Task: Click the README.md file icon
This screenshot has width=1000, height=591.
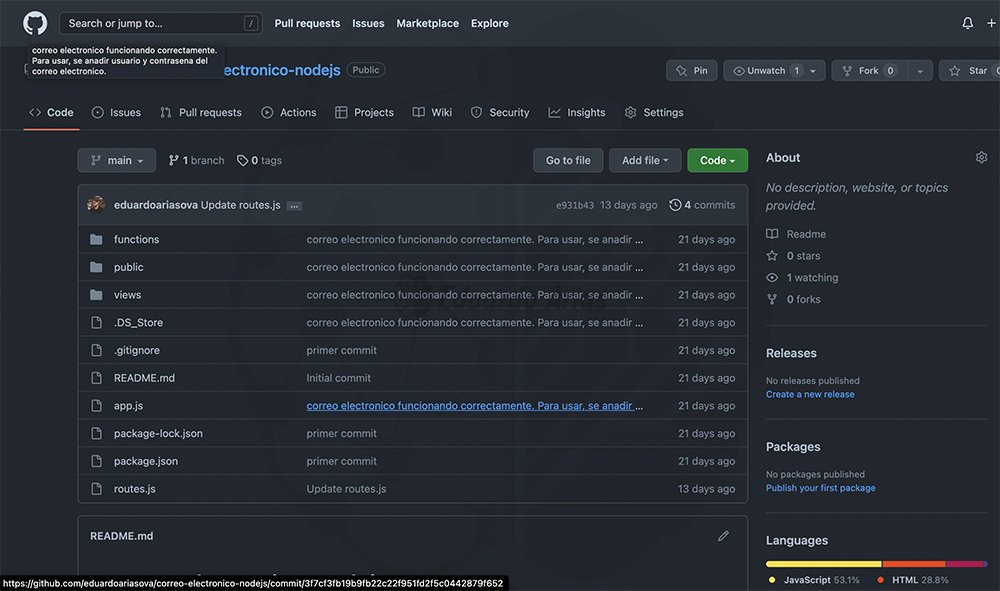Action: [x=96, y=378]
